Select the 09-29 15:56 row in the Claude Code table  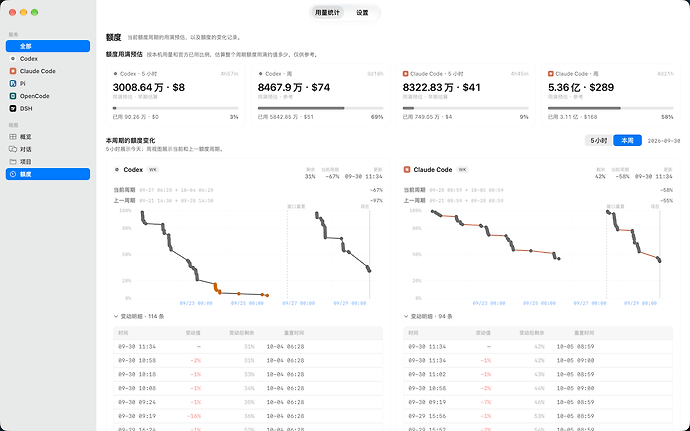(x=538, y=416)
